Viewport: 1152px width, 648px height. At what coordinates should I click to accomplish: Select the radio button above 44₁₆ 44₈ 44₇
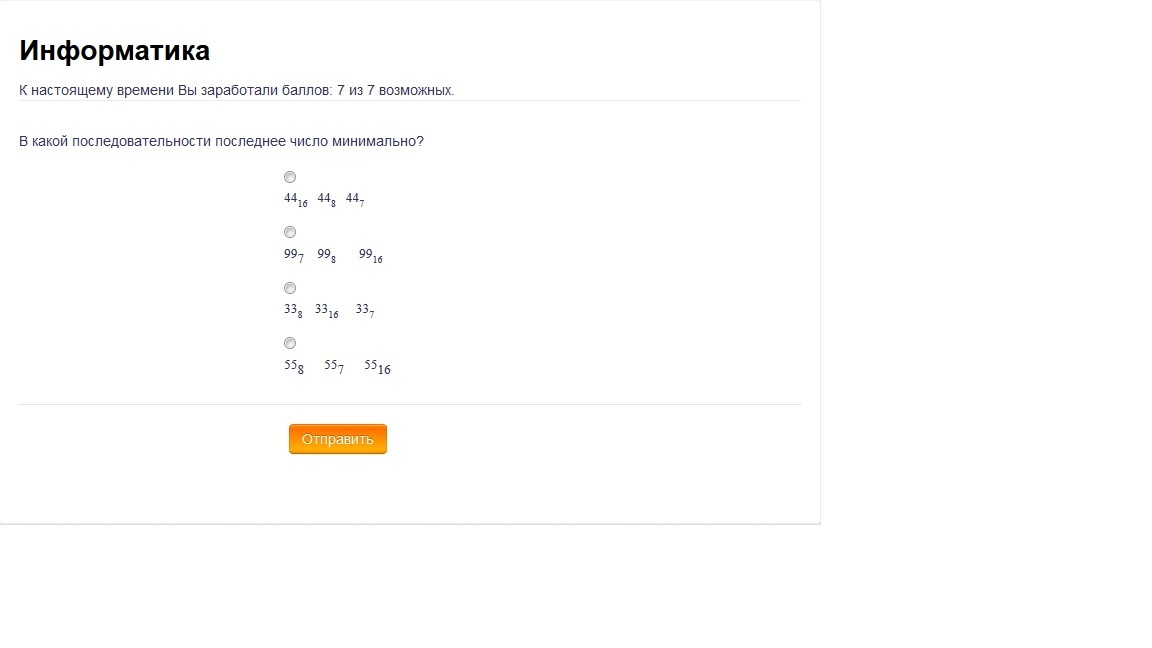click(x=290, y=177)
